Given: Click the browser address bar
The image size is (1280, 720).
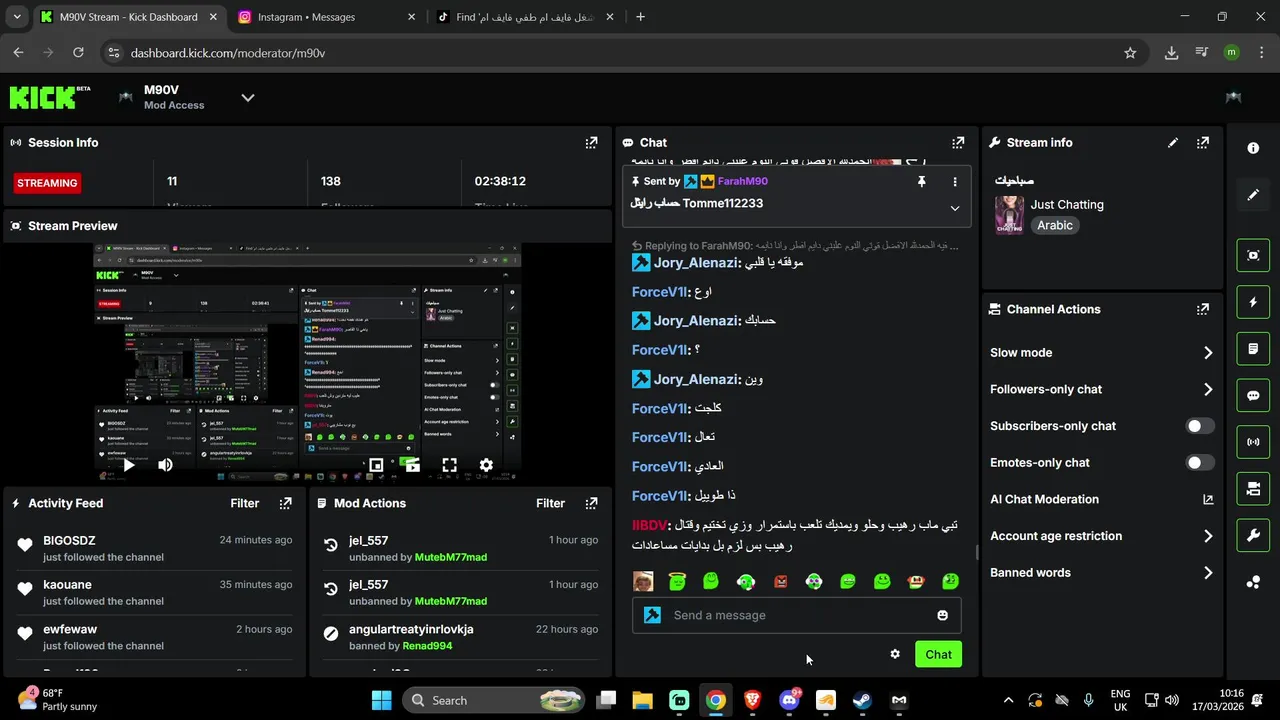Looking at the screenshot, I should [x=616, y=53].
